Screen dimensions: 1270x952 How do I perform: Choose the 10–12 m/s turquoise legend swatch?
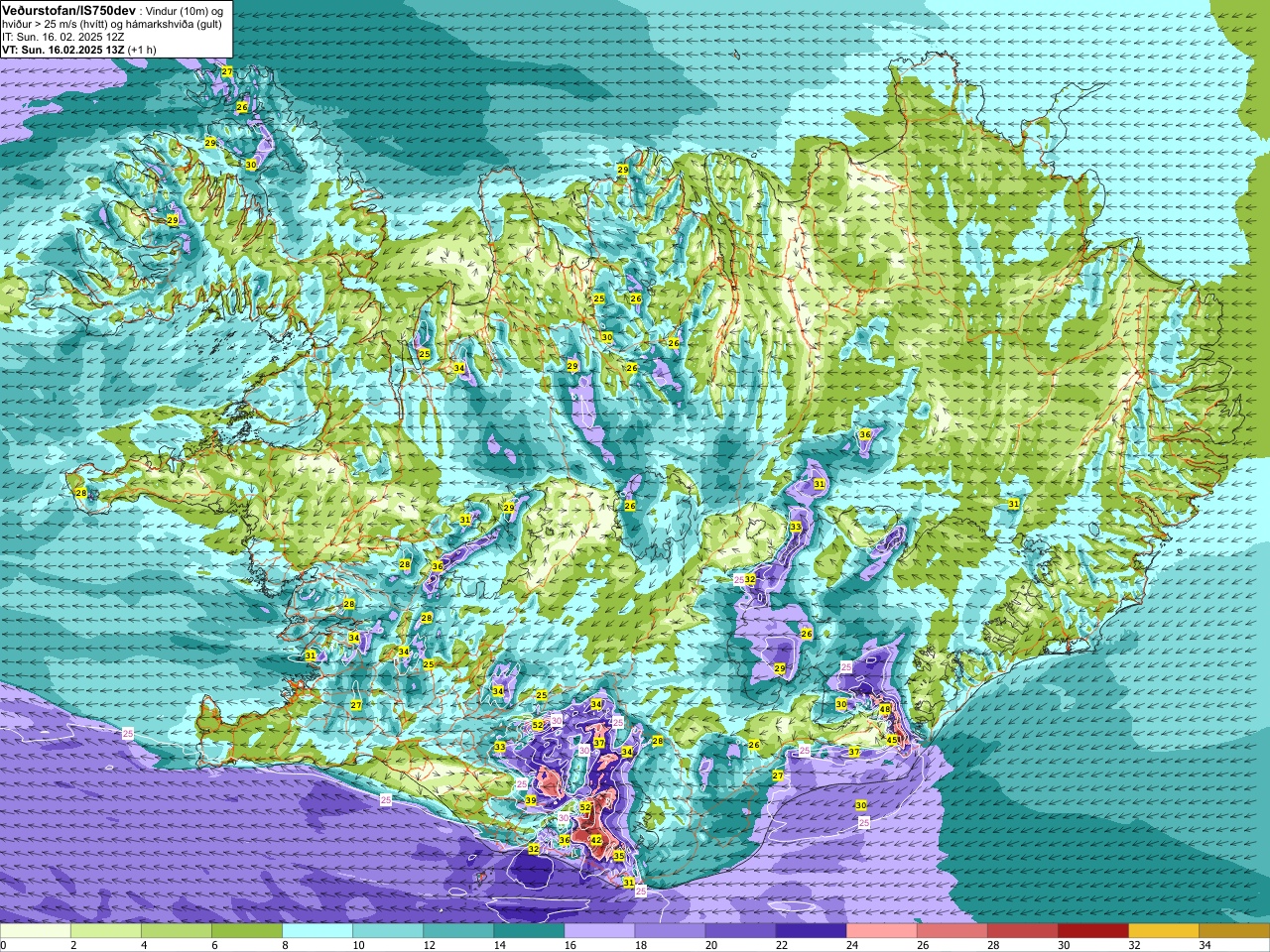coord(388,931)
